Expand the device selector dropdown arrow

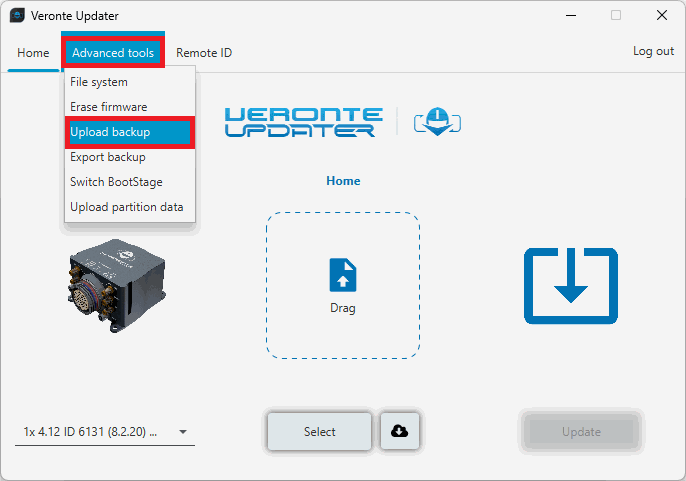point(183,432)
